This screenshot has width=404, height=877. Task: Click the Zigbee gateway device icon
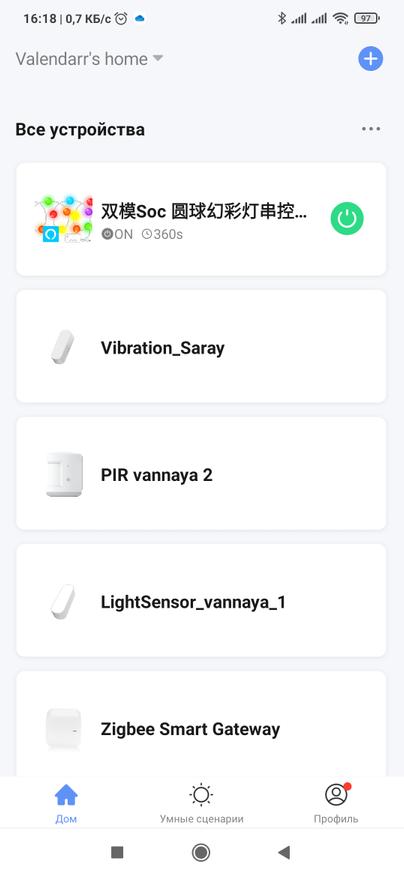(x=63, y=729)
